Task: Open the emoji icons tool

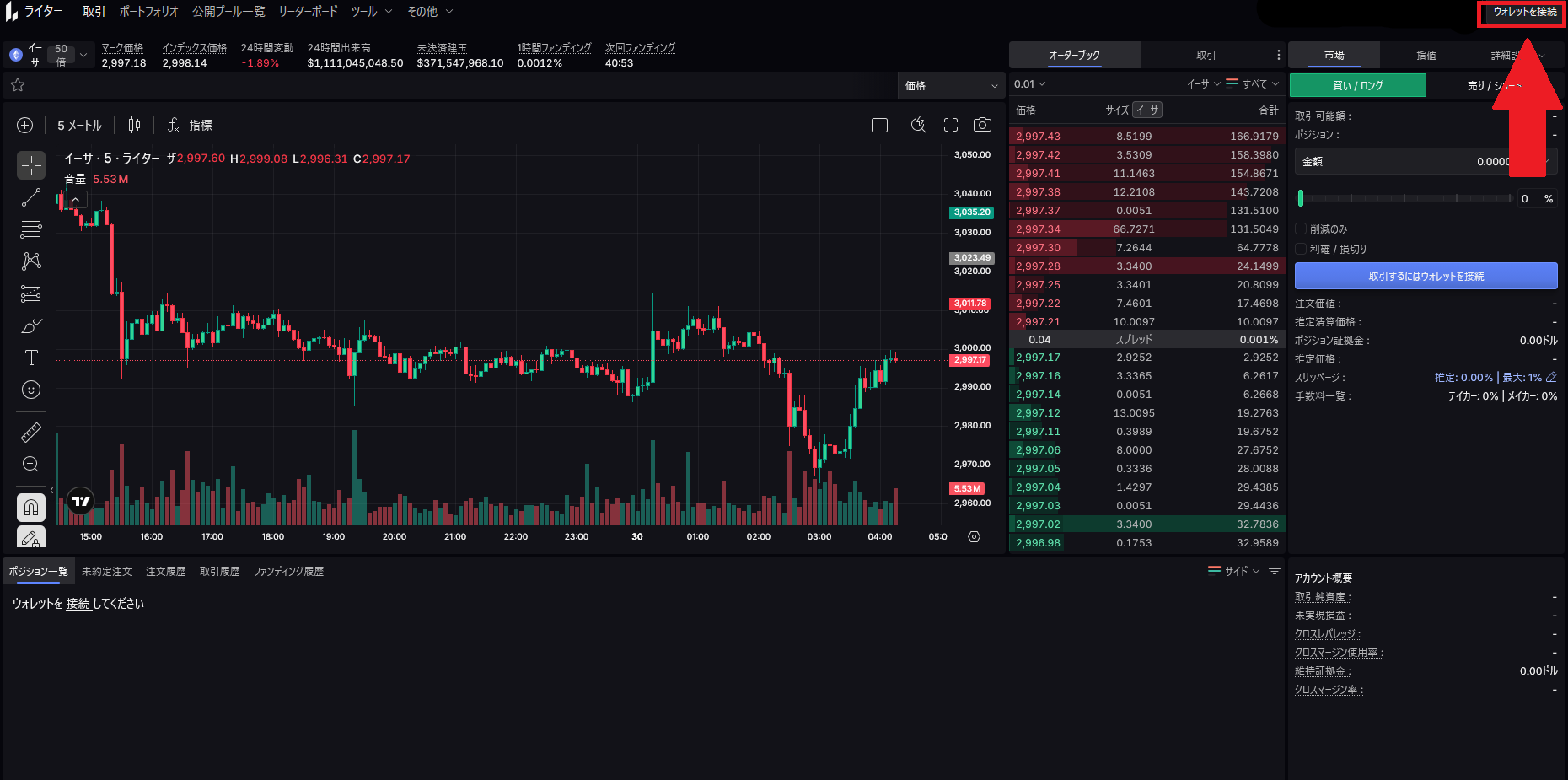Action: (x=31, y=390)
